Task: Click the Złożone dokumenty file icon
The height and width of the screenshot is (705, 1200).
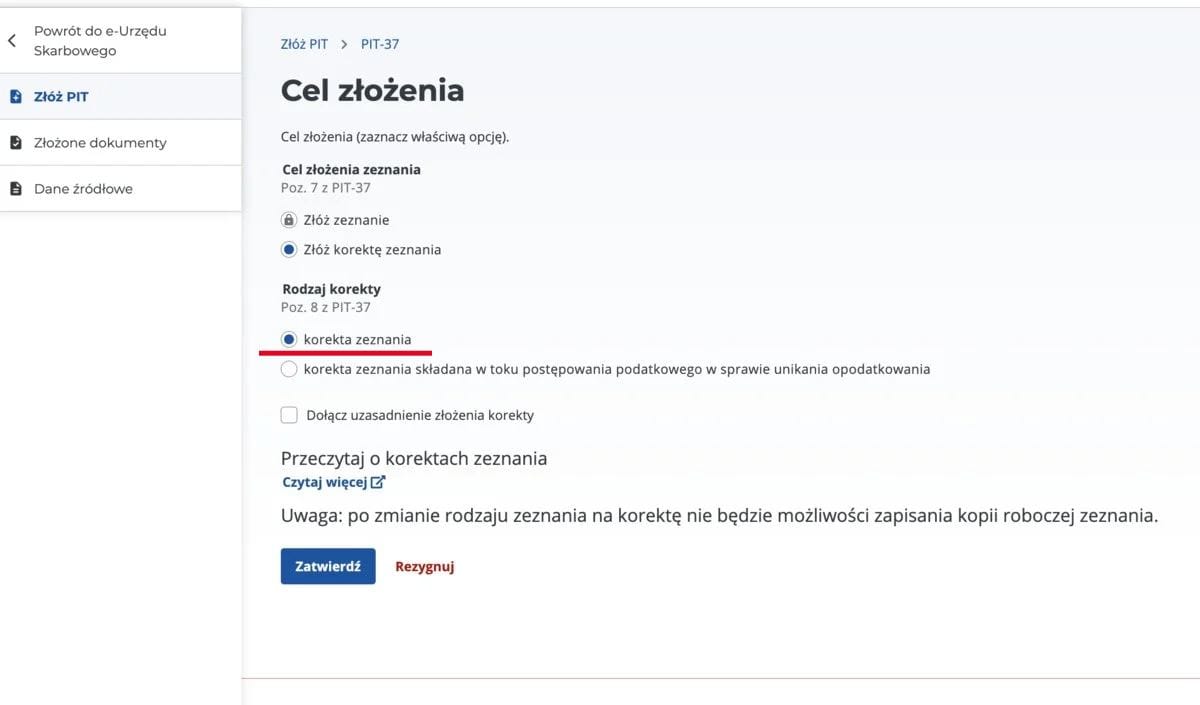Action: (15, 143)
